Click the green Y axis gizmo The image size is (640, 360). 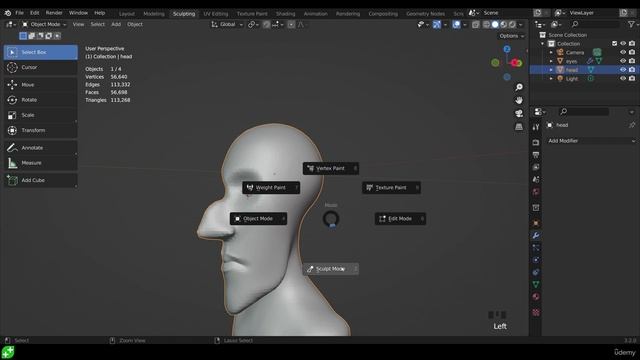point(496,63)
